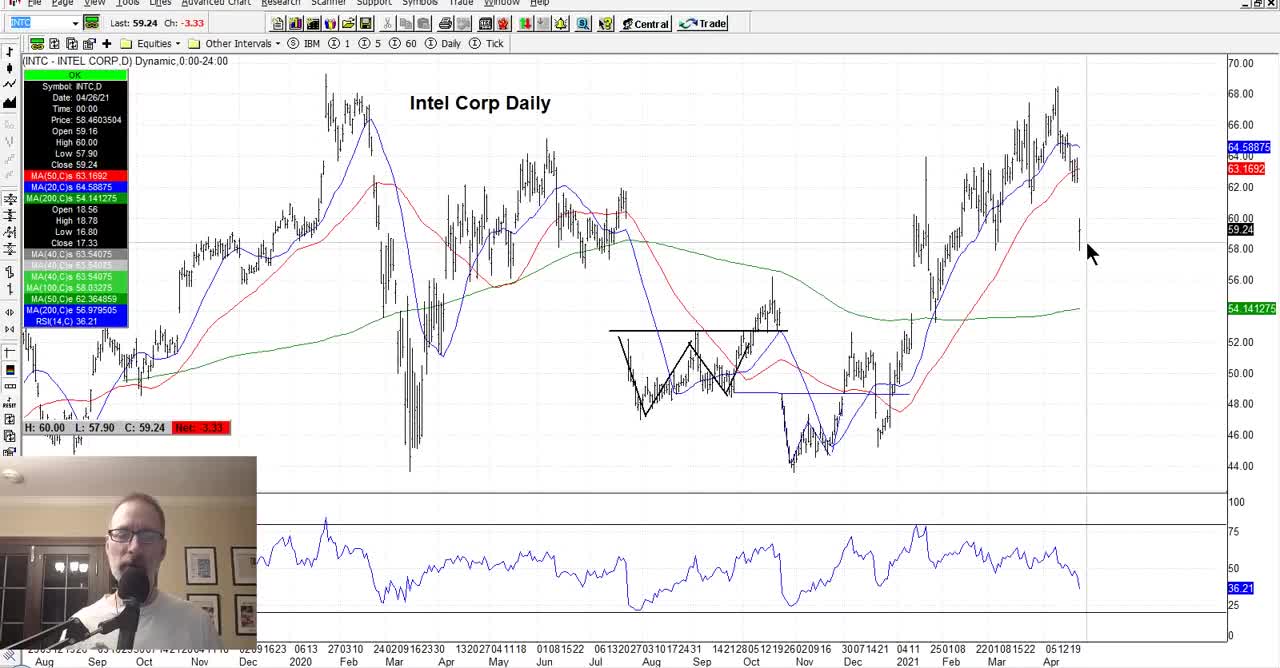Click the green MA(200,C)s 54.141275 row
The image size is (1280, 668).
[75, 198]
